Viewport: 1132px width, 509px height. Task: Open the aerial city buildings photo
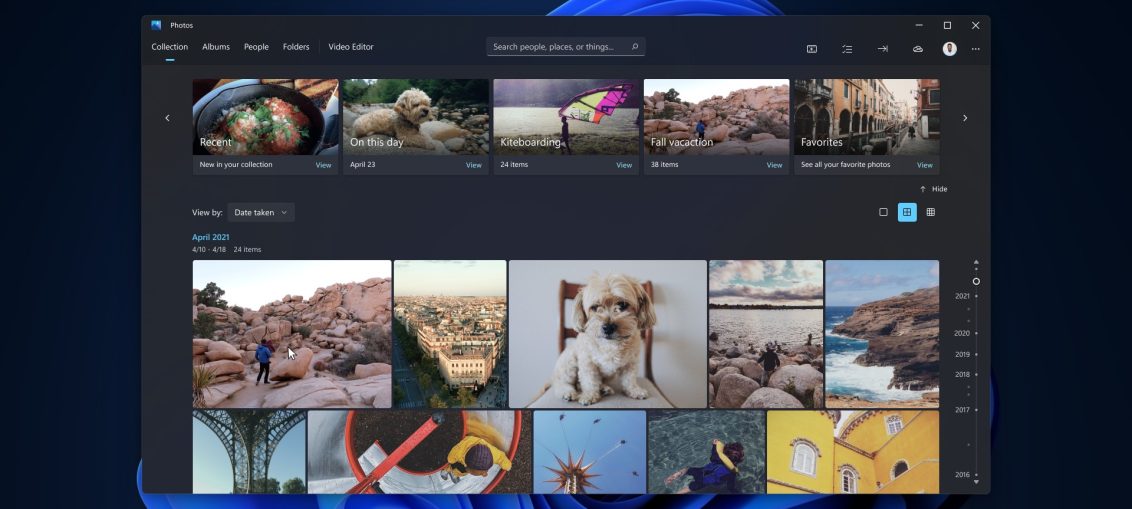[450, 334]
